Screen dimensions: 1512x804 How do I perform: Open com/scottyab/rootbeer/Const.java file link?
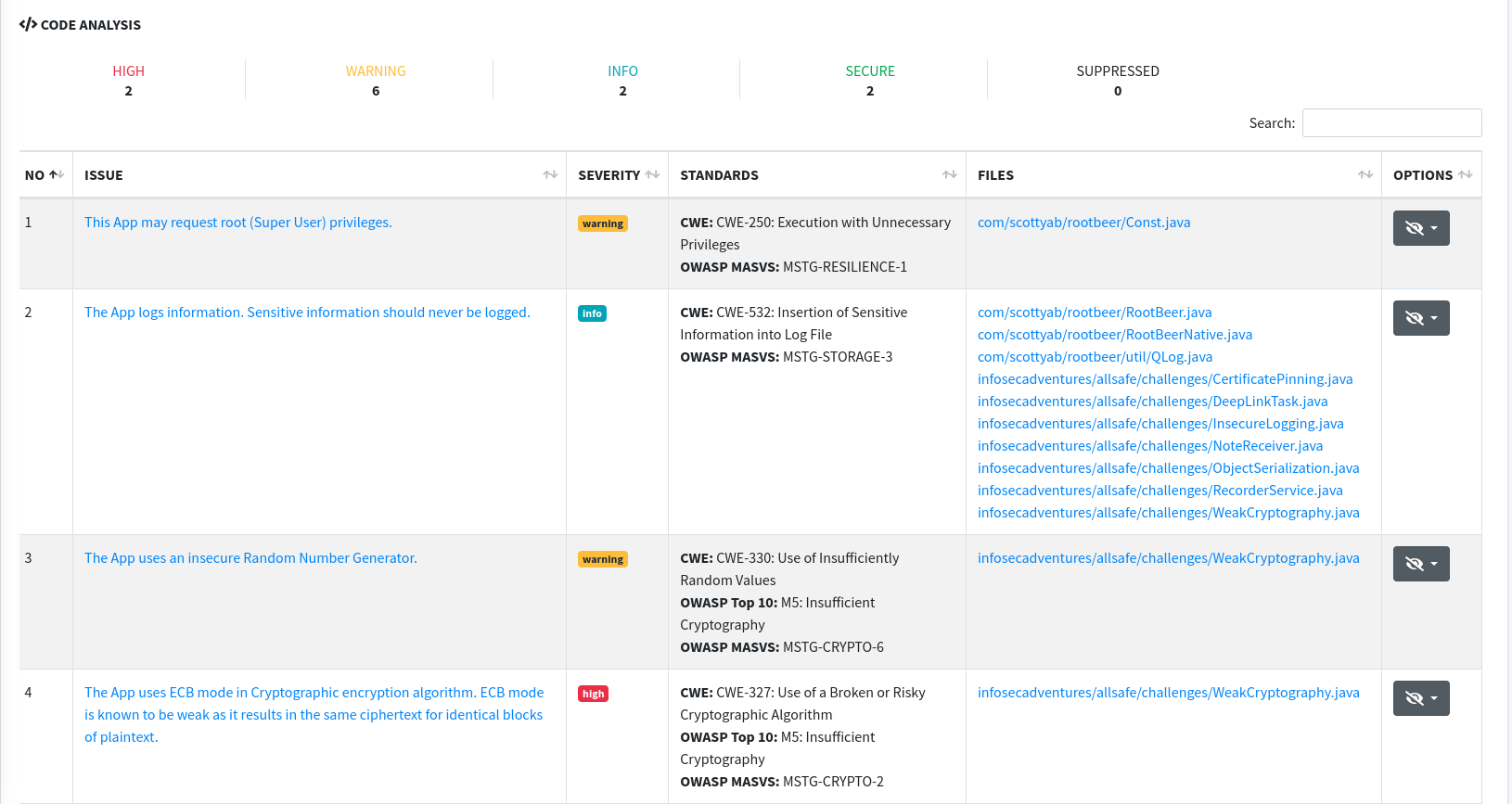point(1083,223)
